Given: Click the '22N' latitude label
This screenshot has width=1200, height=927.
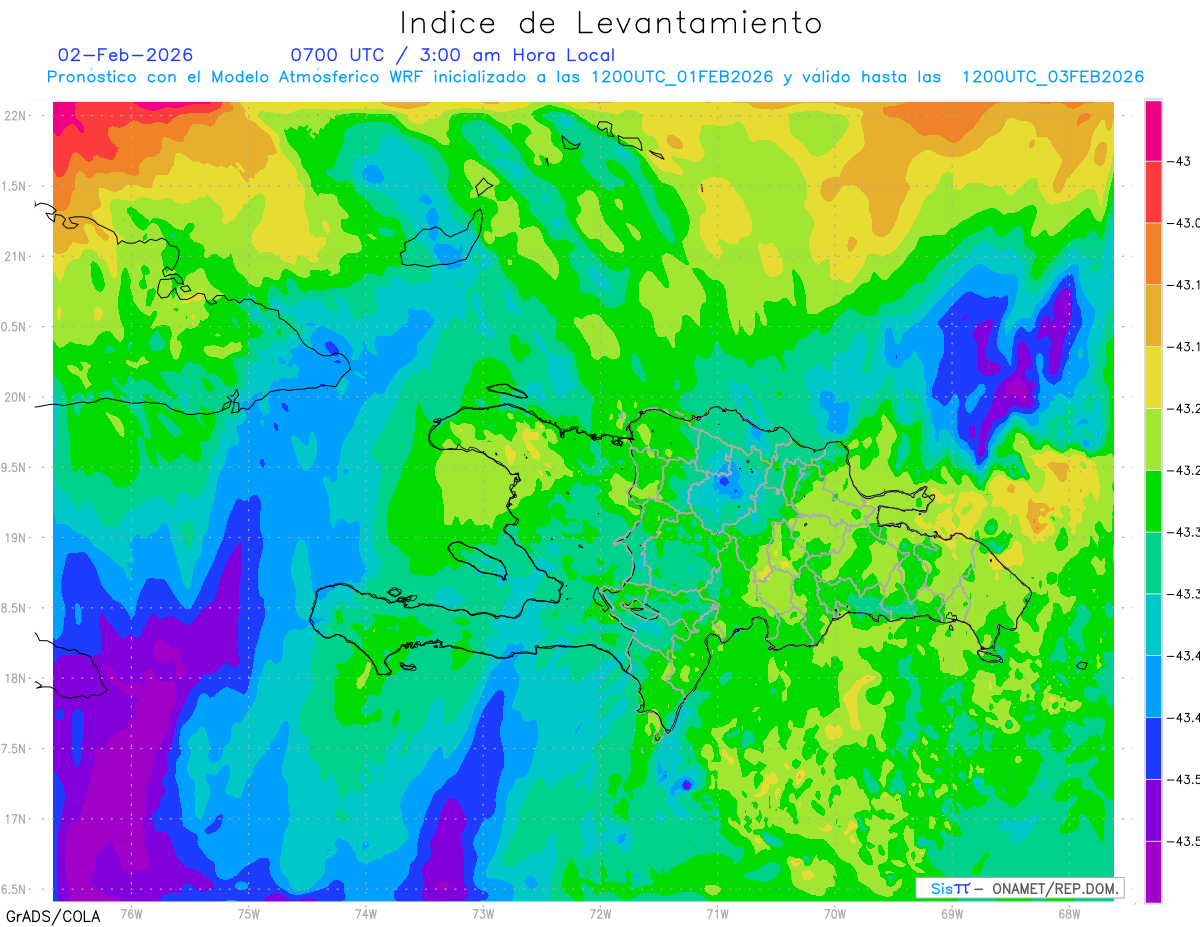Looking at the screenshot, I should tap(16, 116).
